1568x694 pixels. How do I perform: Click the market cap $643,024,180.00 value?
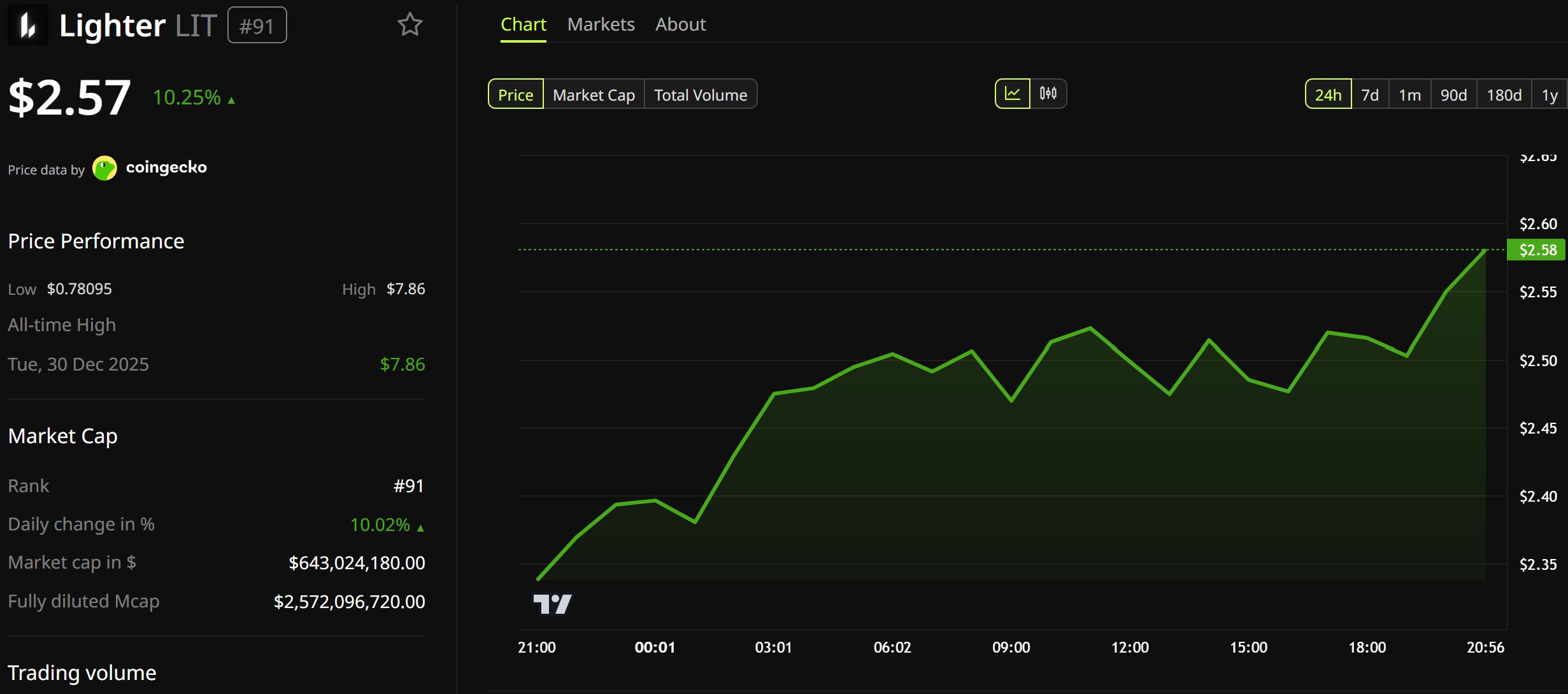357,563
